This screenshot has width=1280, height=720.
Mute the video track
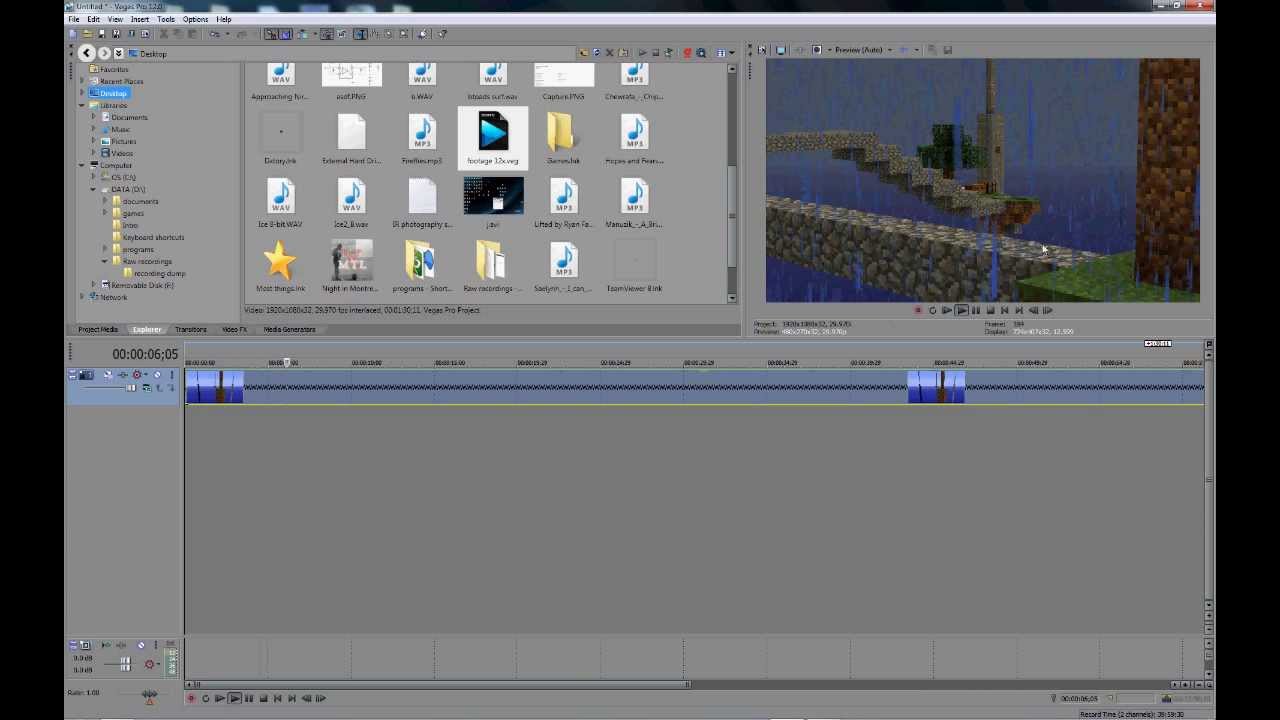pyautogui.click(x=157, y=375)
